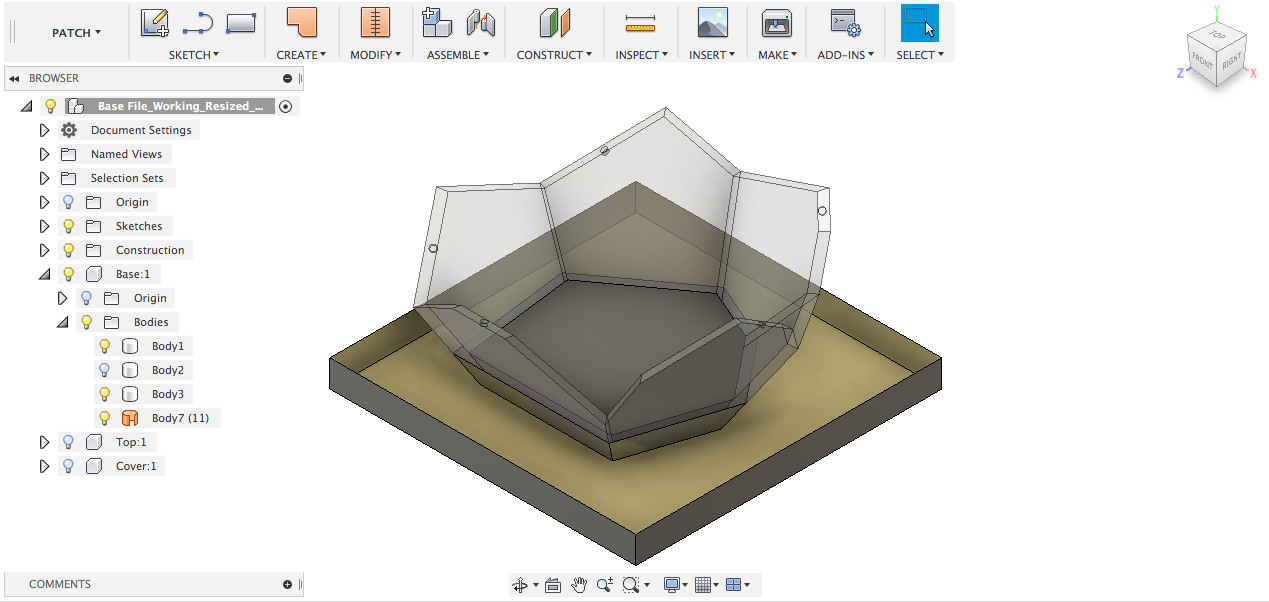Expand the Sketches folder

click(x=44, y=226)
